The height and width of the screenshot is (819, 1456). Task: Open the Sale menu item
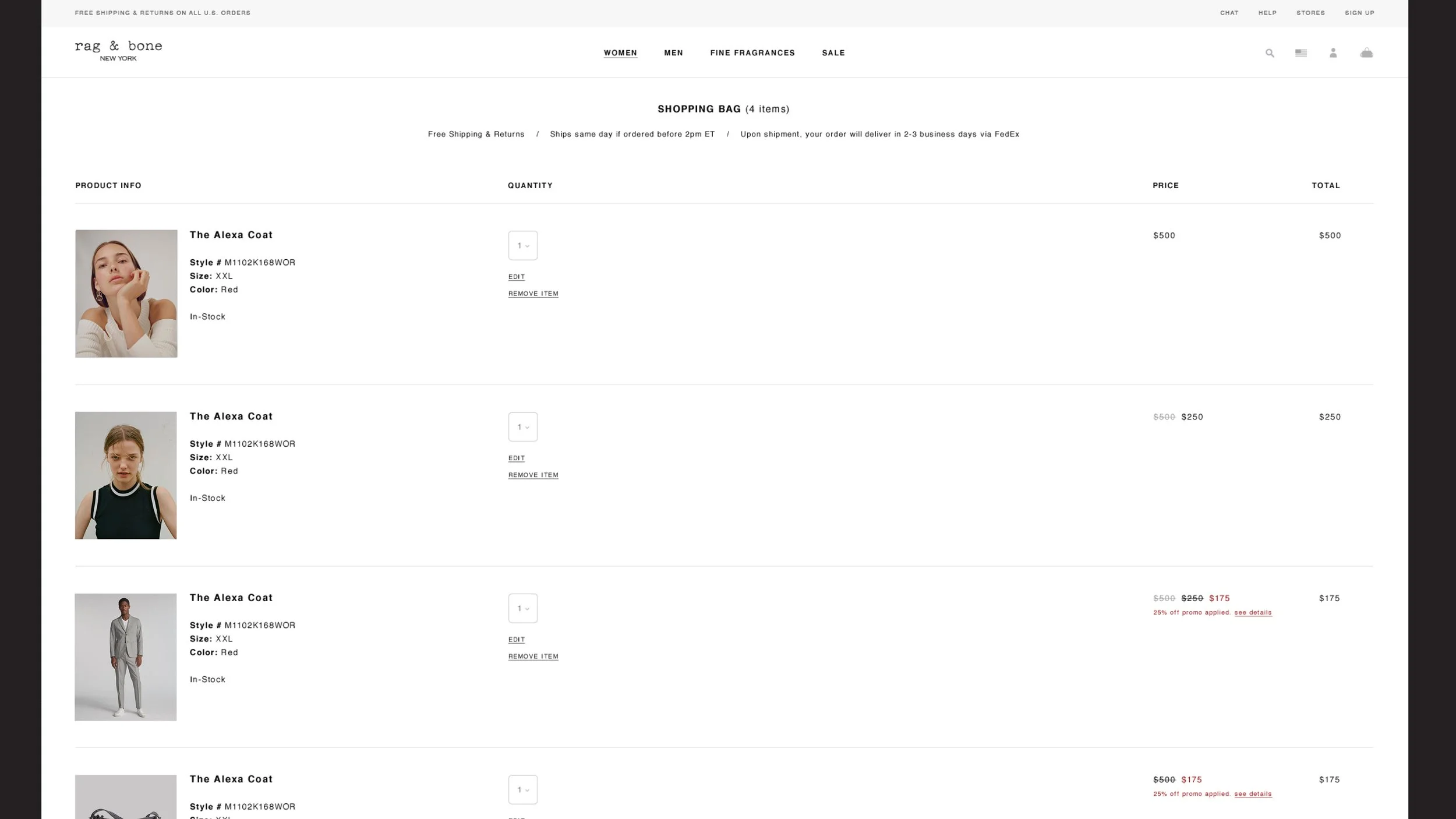tap(833, 53)
